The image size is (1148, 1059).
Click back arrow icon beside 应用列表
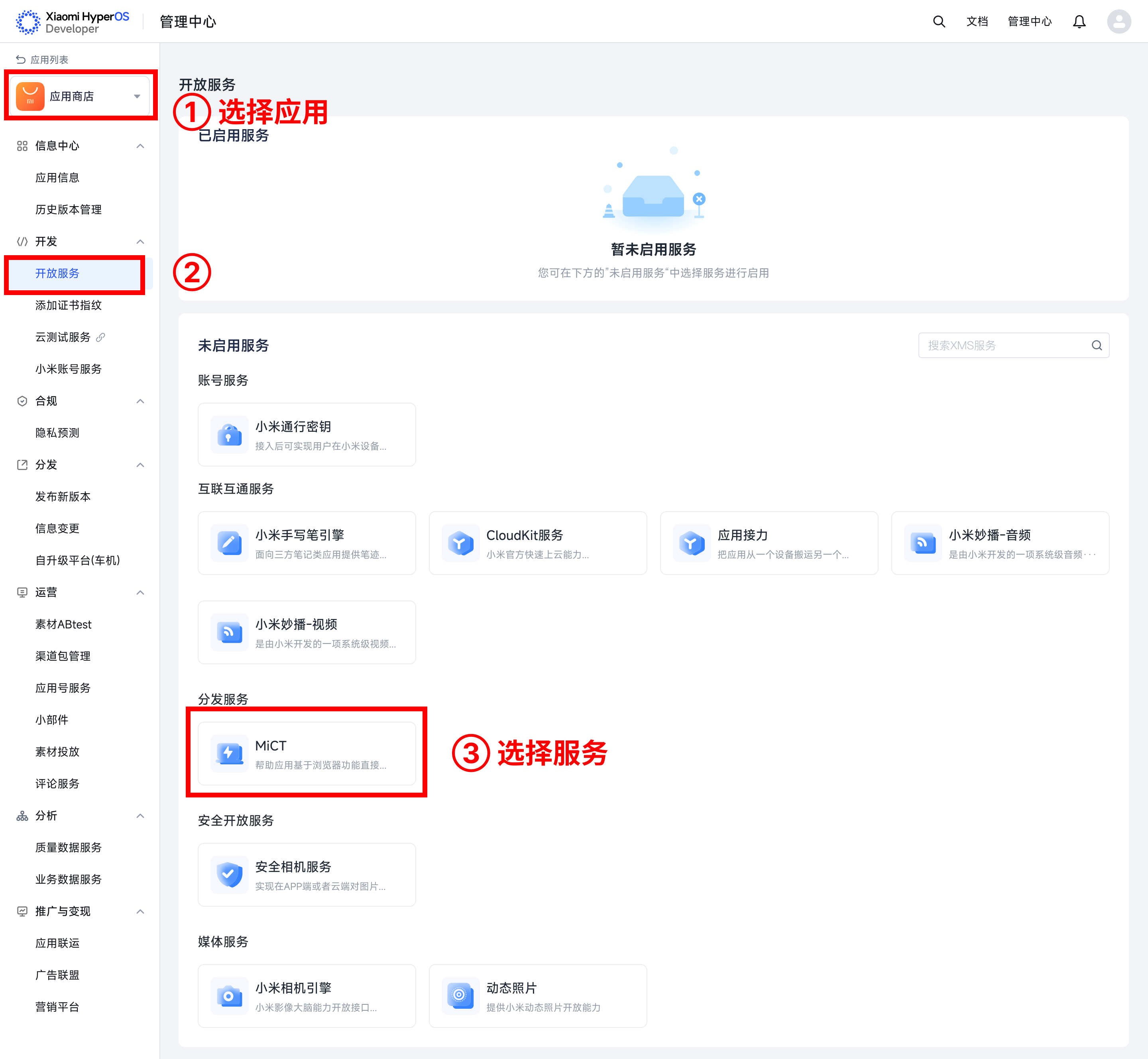[21, 59]
